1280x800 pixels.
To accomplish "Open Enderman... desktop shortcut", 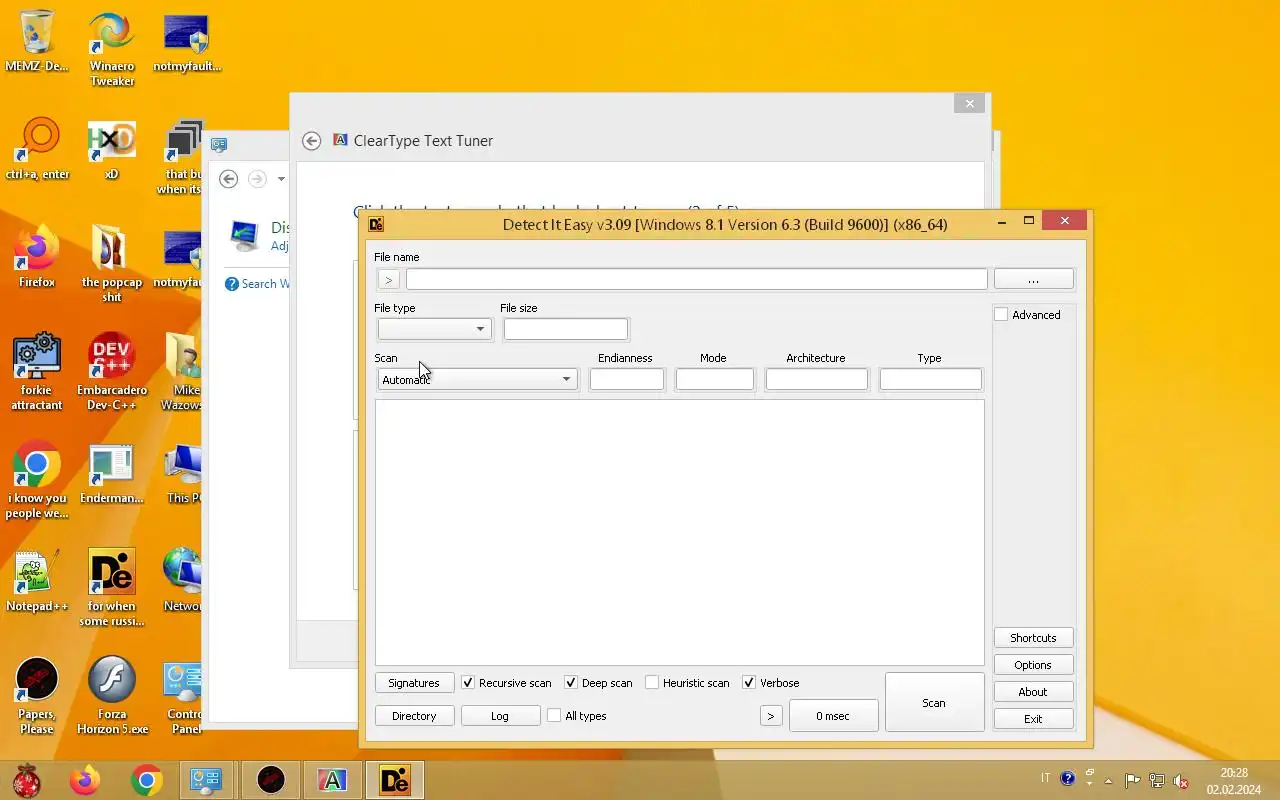I will point(112,473).
